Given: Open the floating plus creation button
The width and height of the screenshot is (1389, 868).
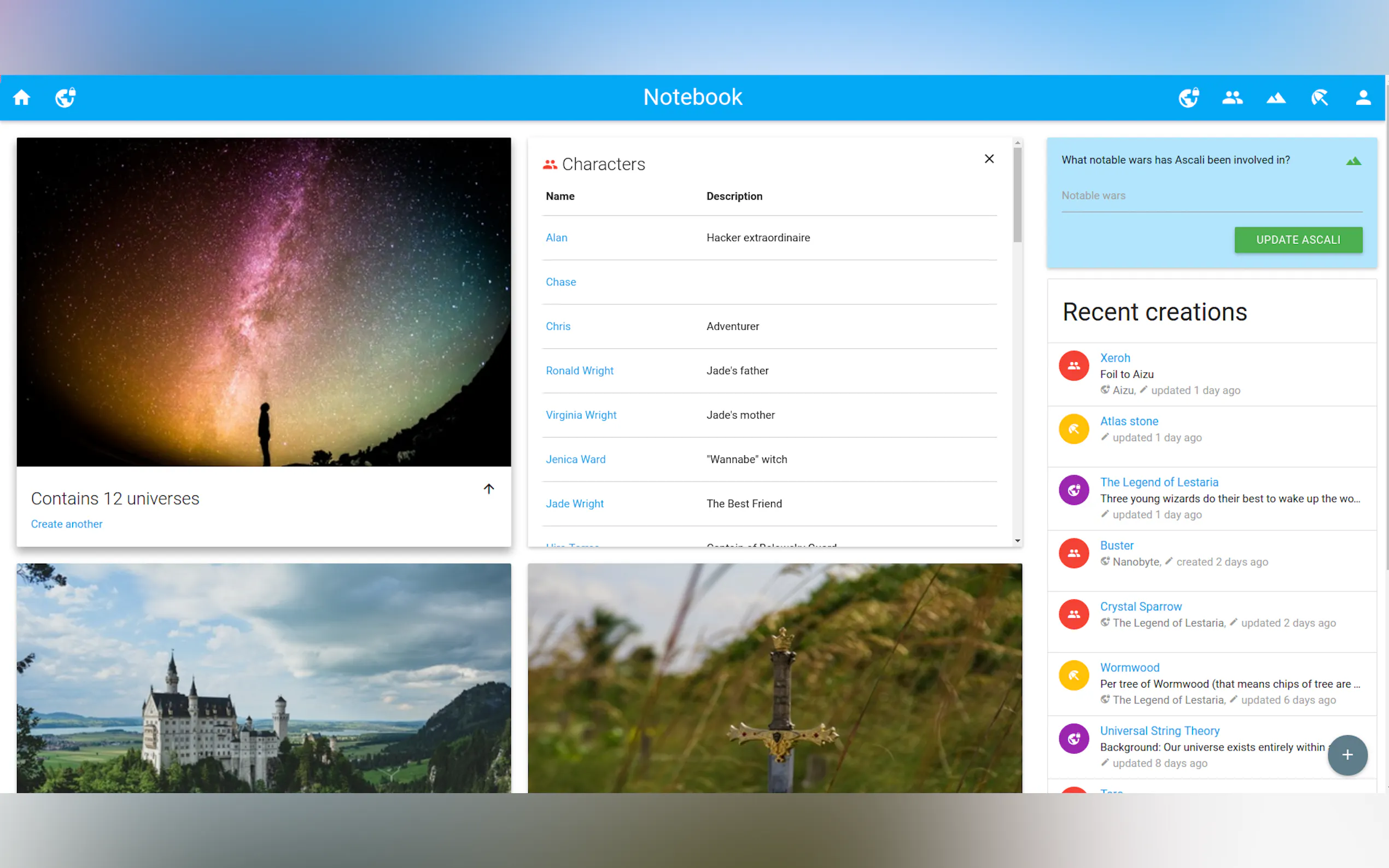Looking at the screenshot, I should 1347,755.
